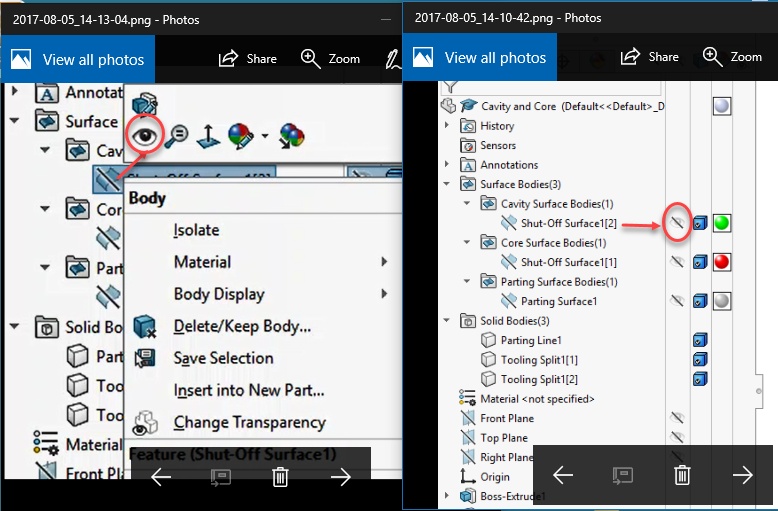
Task: Choose Change Transparency in the context menu
Action: pyautogui.click(x=250, y=423)
